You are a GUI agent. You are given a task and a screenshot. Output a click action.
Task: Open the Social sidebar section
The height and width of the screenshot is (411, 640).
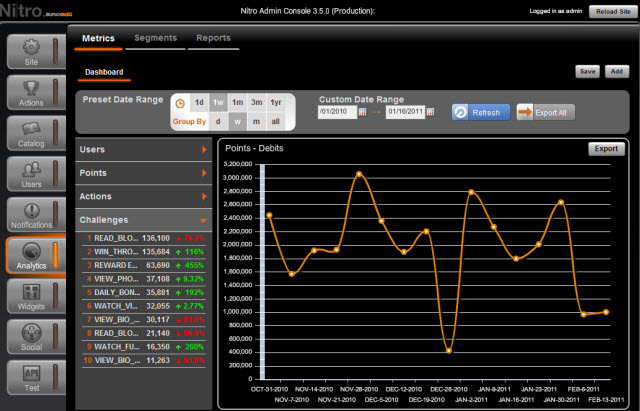tap(32, 336)
